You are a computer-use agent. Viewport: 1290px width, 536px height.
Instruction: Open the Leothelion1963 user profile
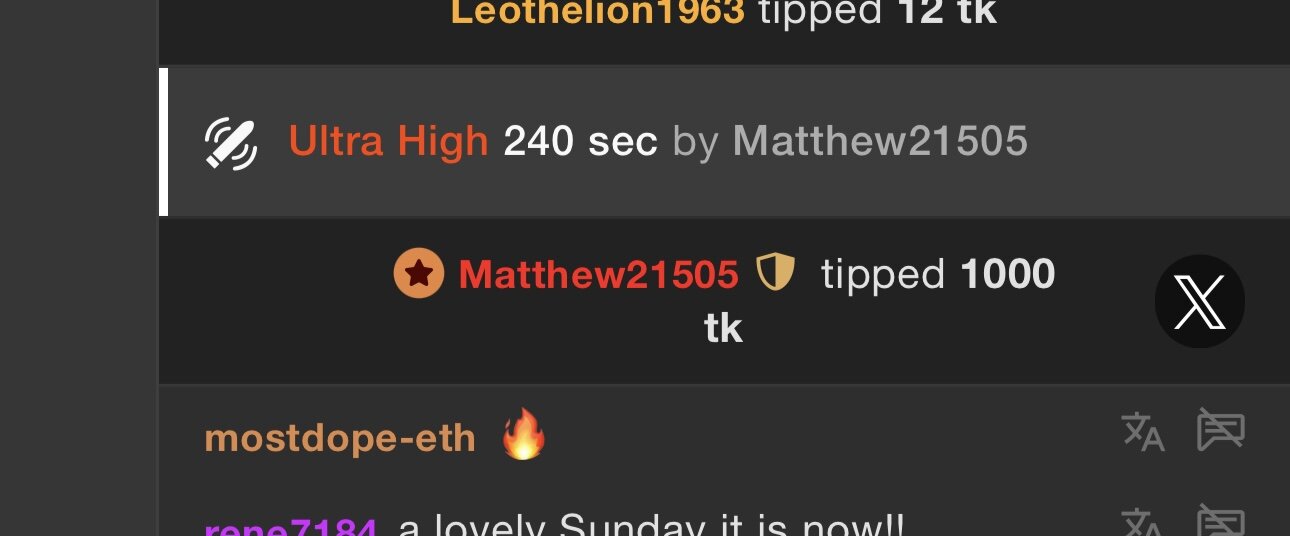pos(598,13)
